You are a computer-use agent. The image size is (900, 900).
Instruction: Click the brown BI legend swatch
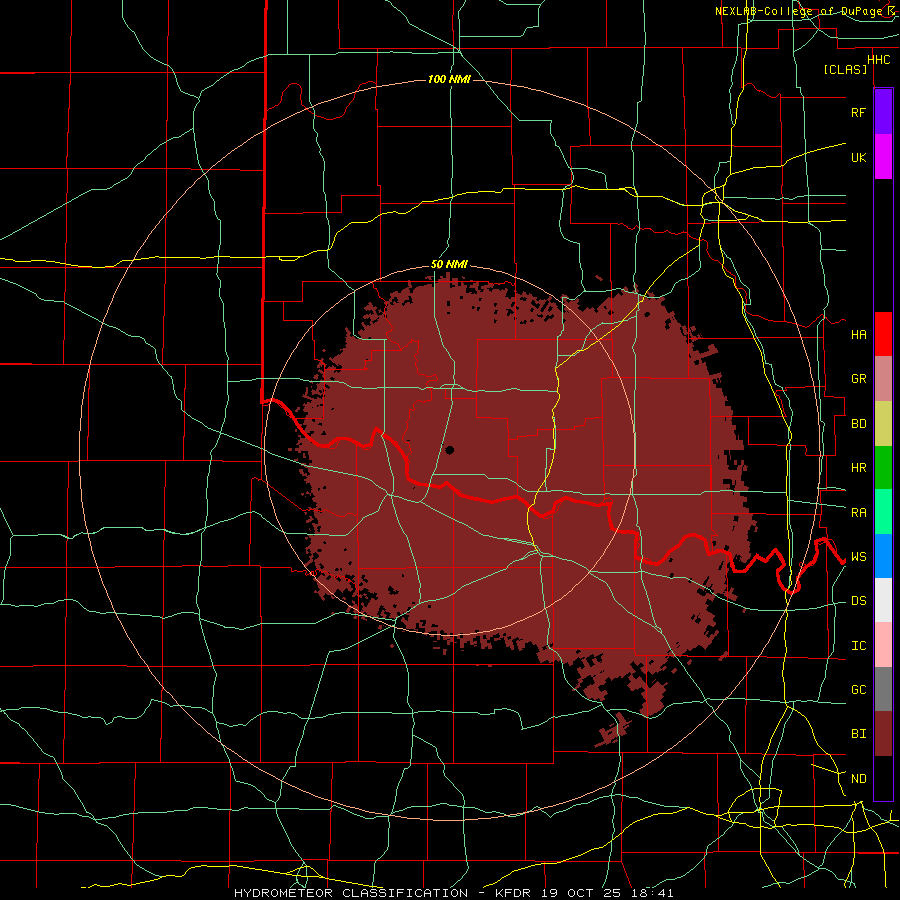(883, 733)
